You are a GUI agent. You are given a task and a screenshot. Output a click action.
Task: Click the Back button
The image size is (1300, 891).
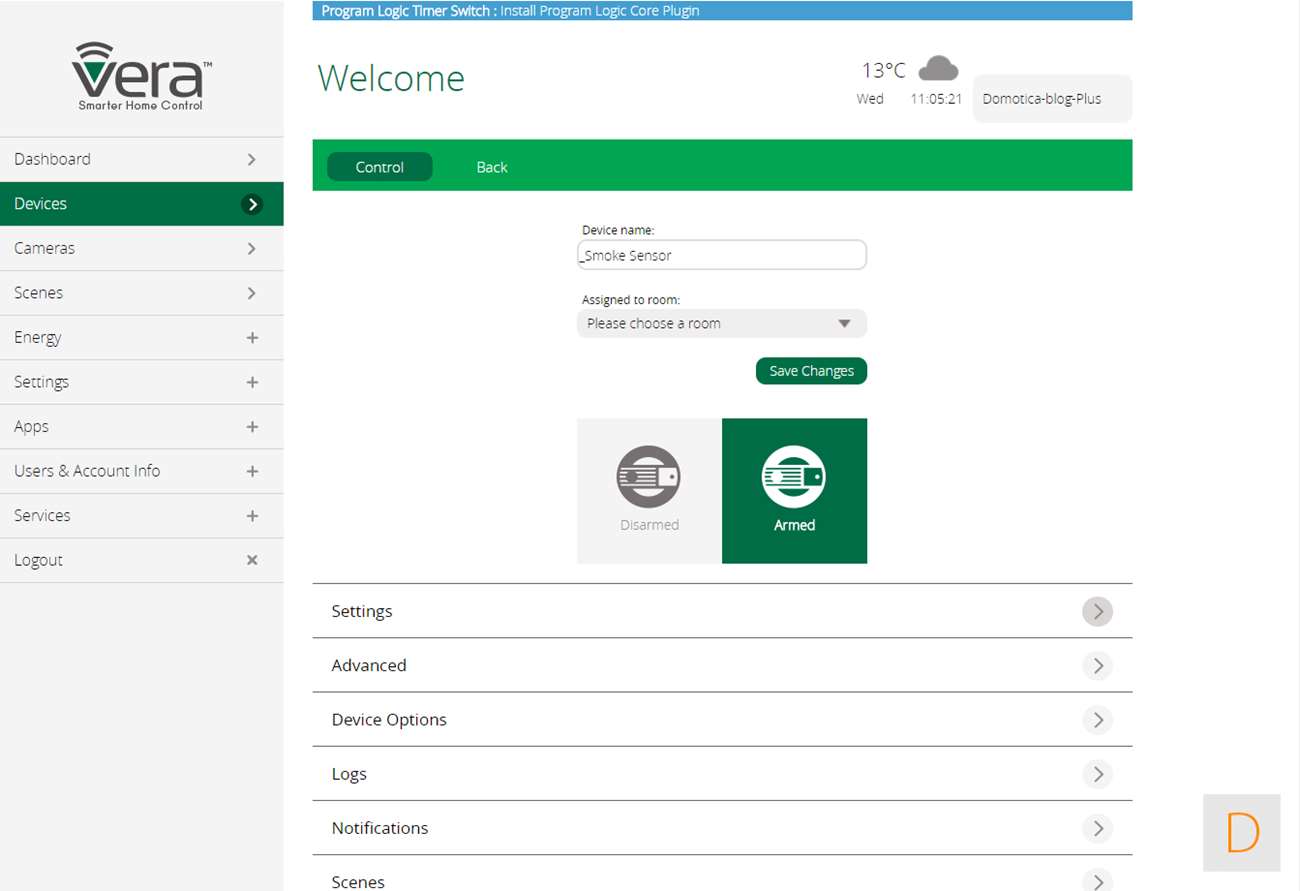[x=491, y=167]
